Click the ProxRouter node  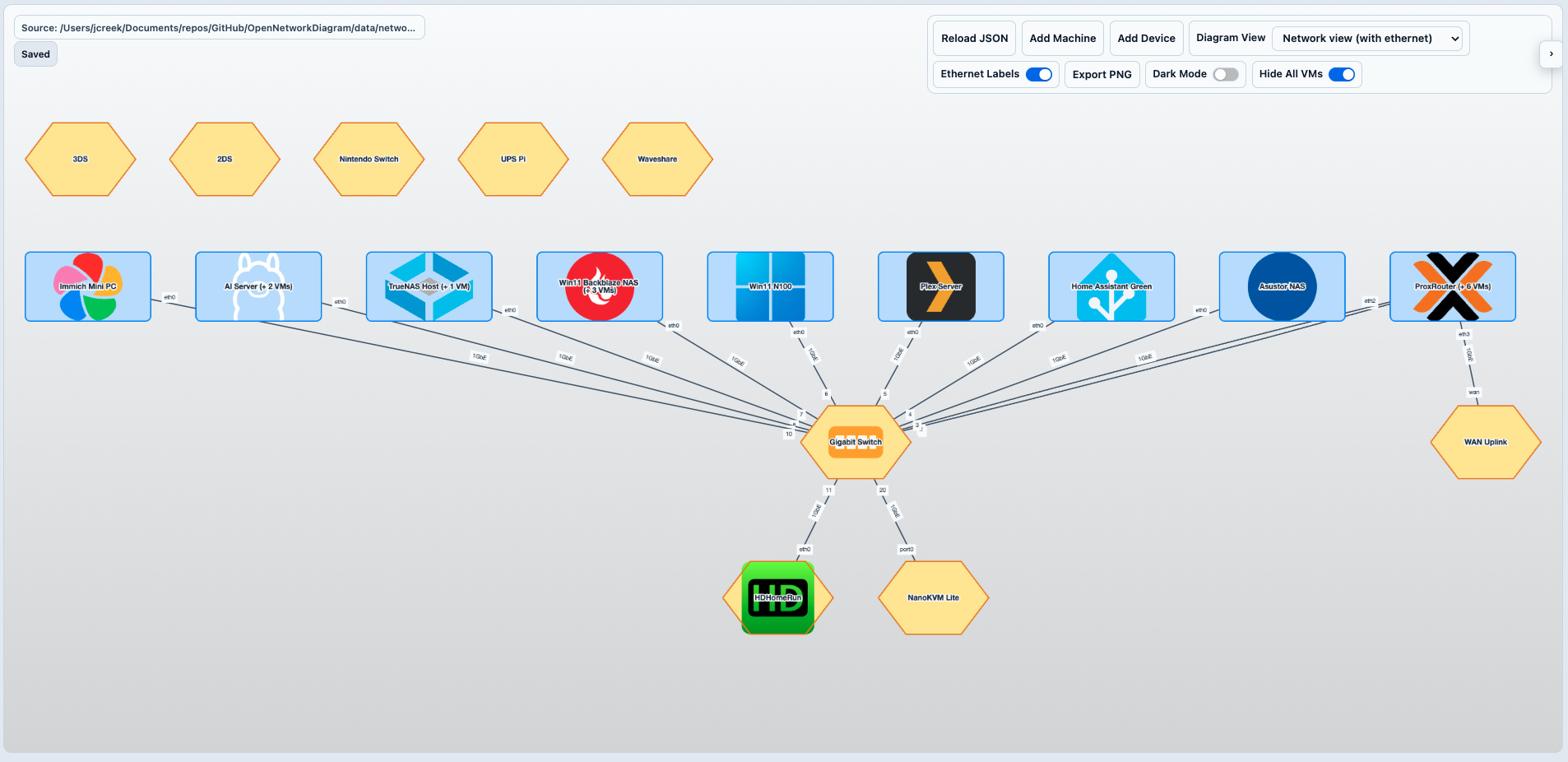click(x=1453, y=286)
